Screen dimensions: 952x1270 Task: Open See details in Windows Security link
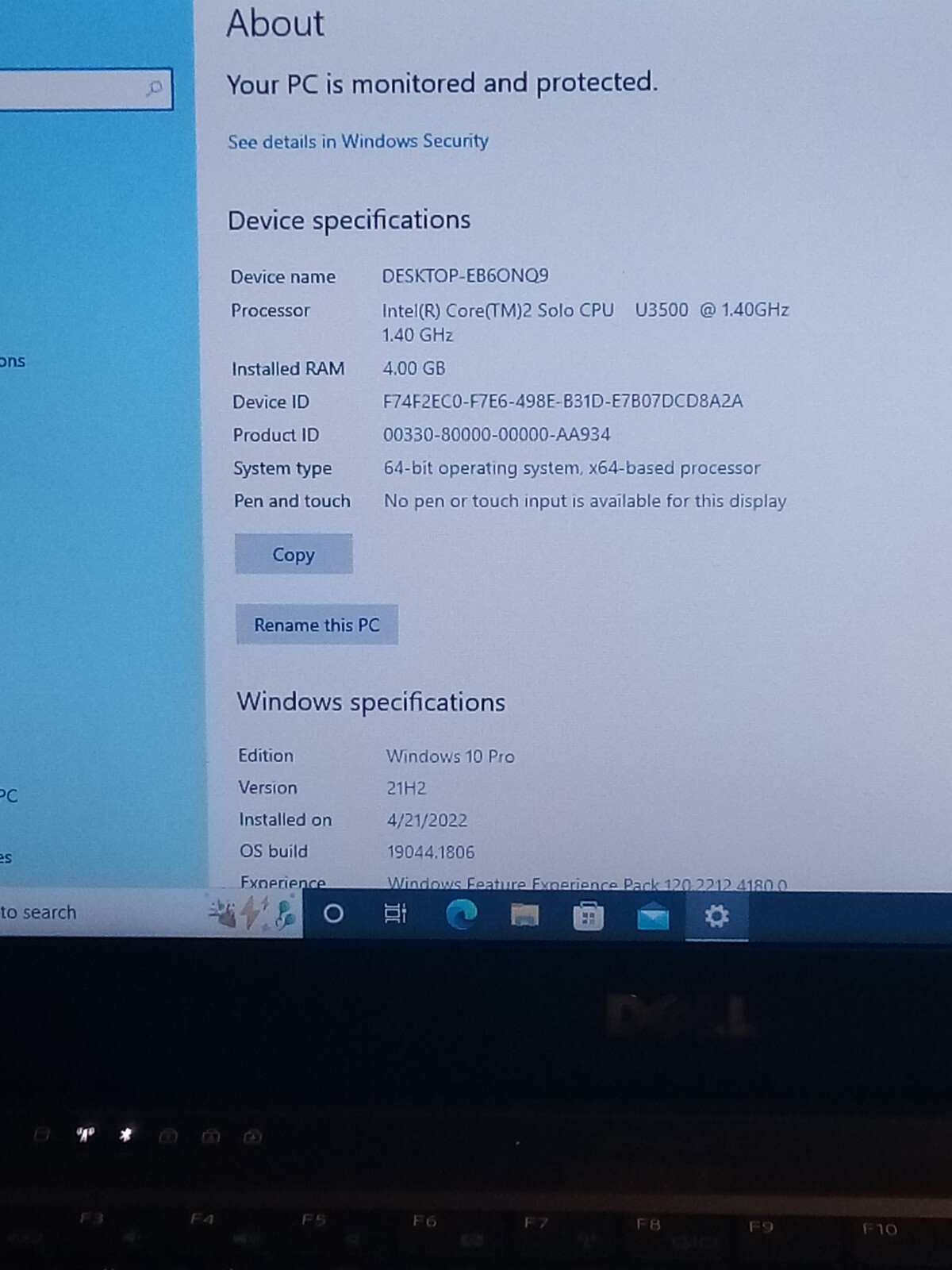tap(358, 141)
